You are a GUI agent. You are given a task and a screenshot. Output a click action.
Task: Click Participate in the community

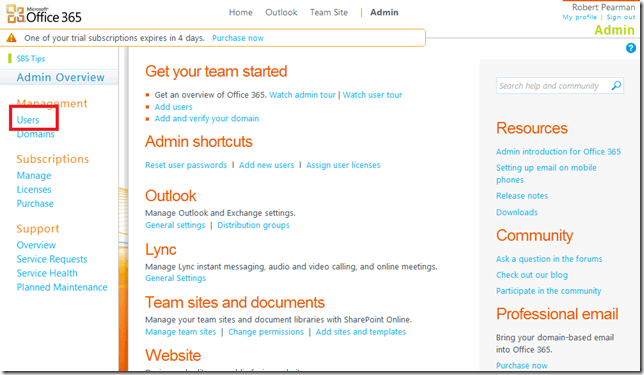pos(548,291)
